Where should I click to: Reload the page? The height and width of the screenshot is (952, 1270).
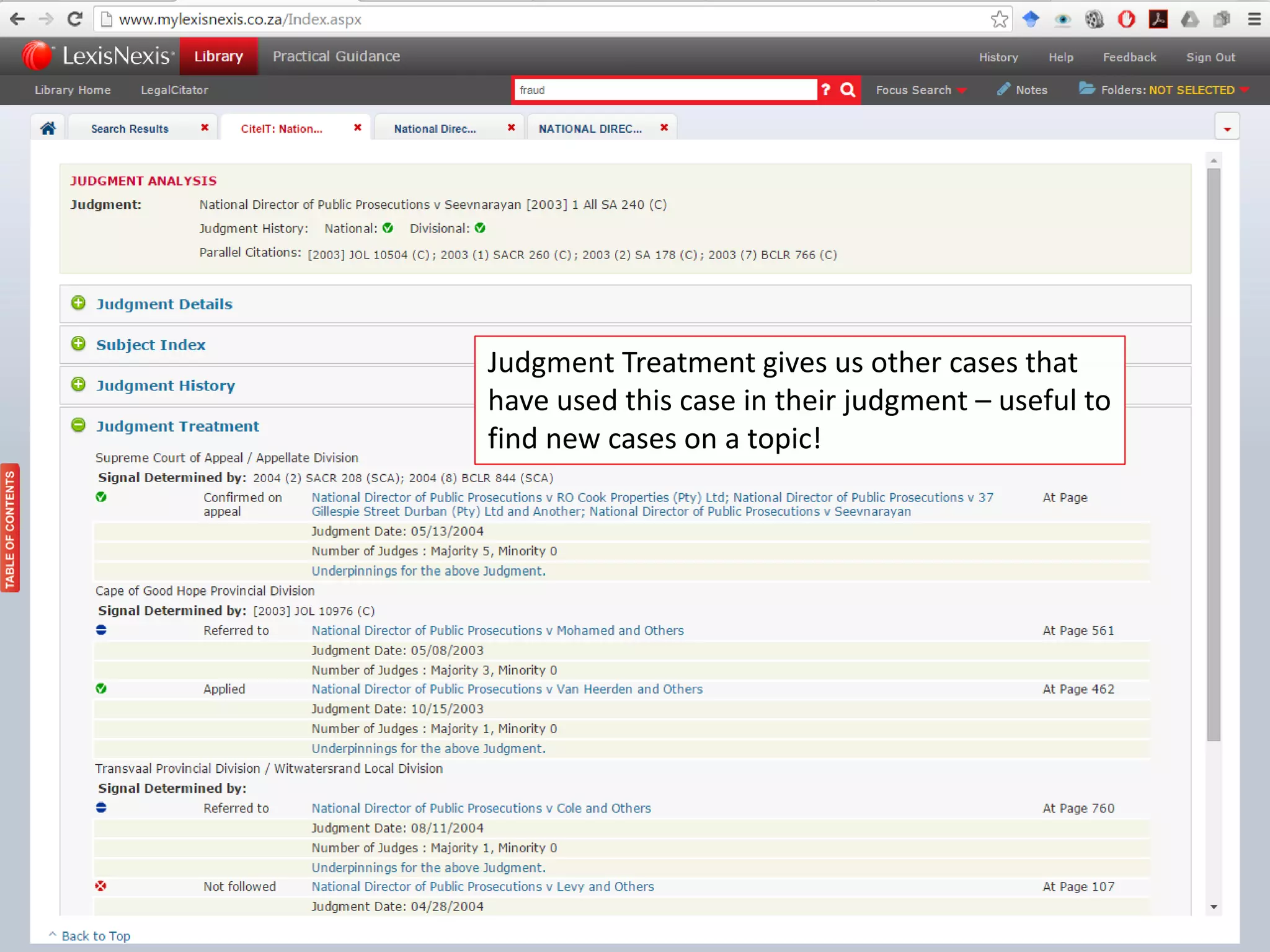[74, 19]
